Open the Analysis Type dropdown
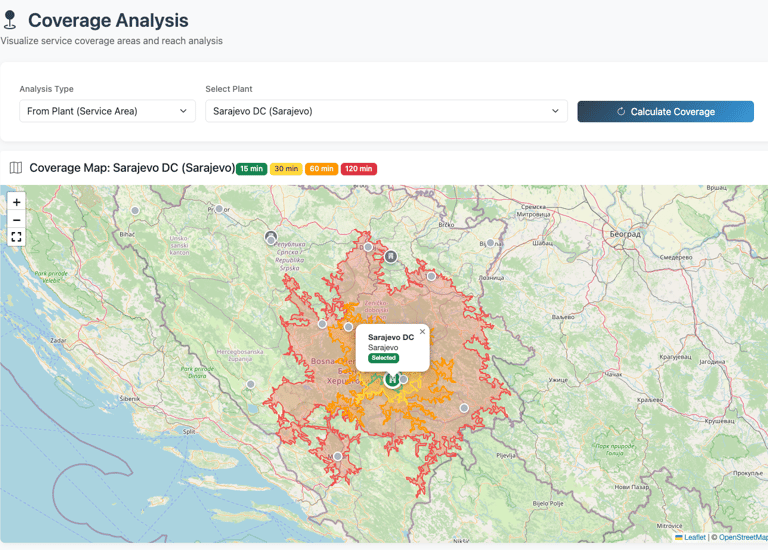The image size is (768, 550). tap(107, 111)
